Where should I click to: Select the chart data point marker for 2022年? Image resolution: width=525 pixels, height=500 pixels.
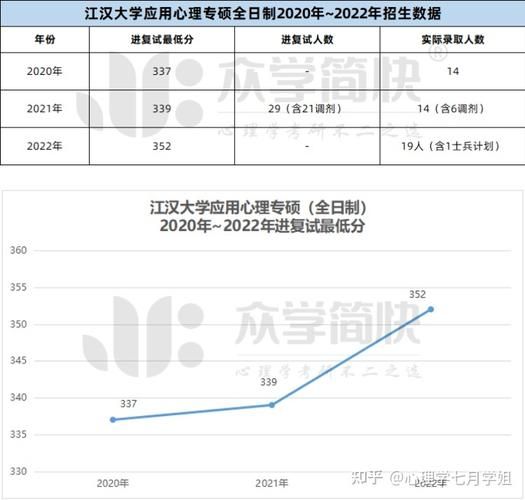(431, 309)
